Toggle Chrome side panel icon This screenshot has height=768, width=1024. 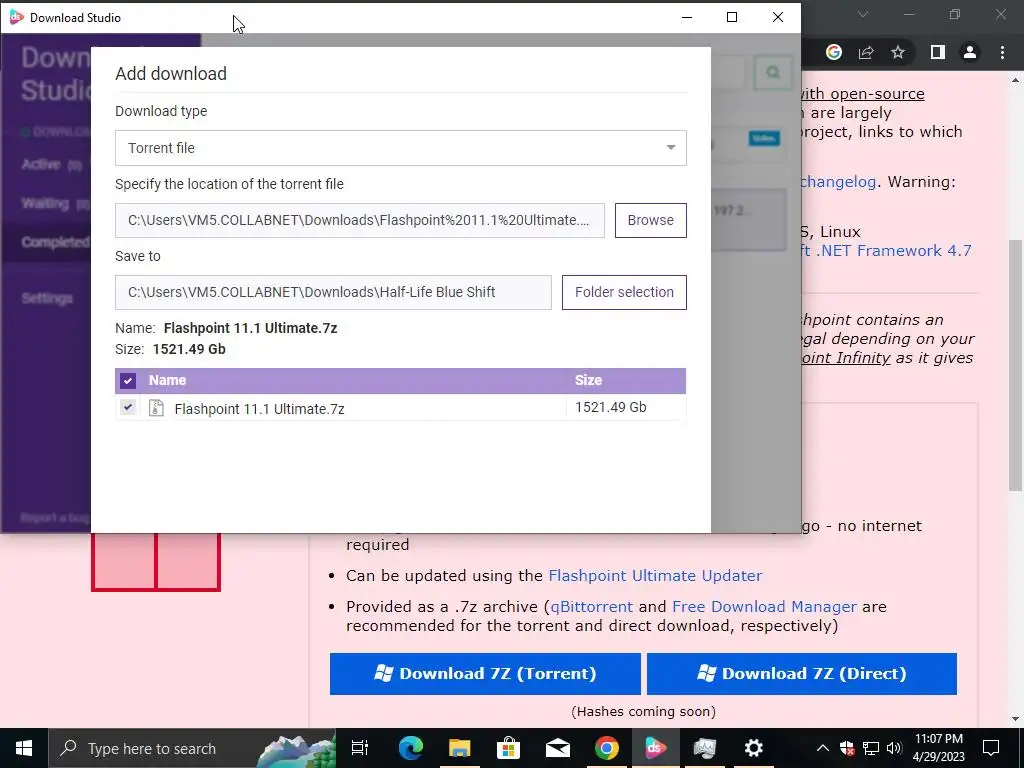(938, 52)
